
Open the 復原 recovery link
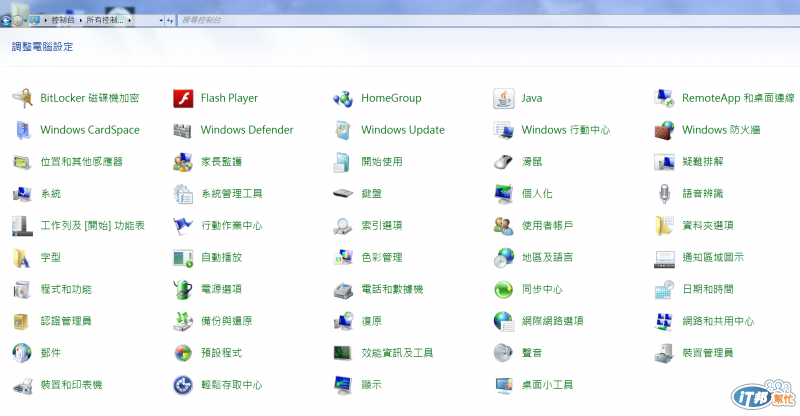pyautogui.click(x=371, y=321)
